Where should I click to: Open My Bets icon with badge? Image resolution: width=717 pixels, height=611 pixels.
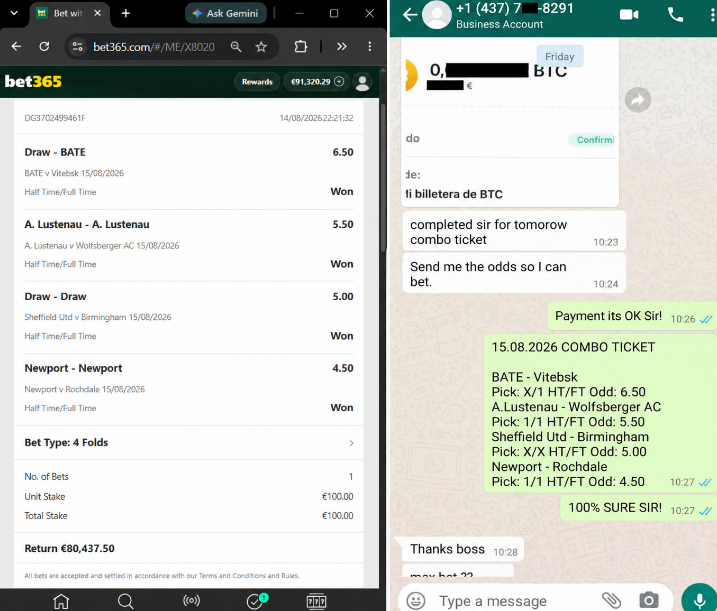click(256, 600)
